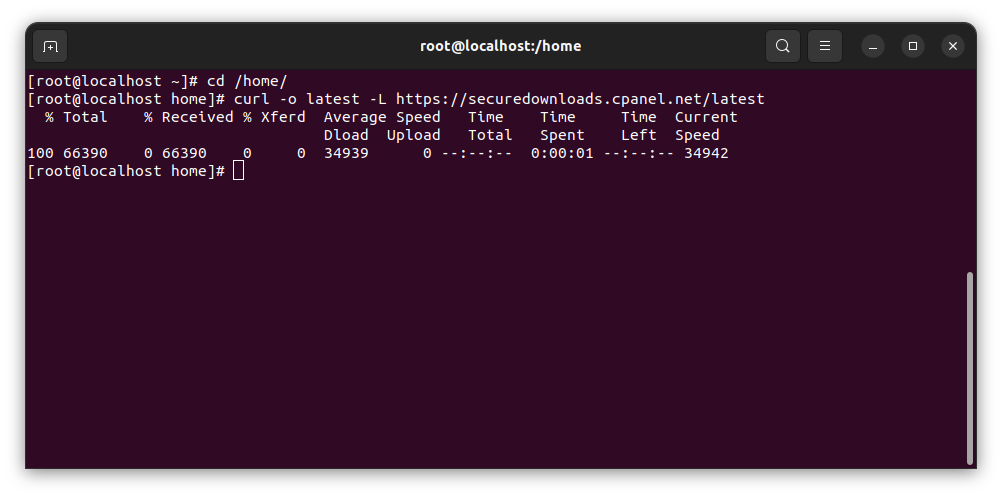Click the 'Xferd' column header

(x=283, y=117)
